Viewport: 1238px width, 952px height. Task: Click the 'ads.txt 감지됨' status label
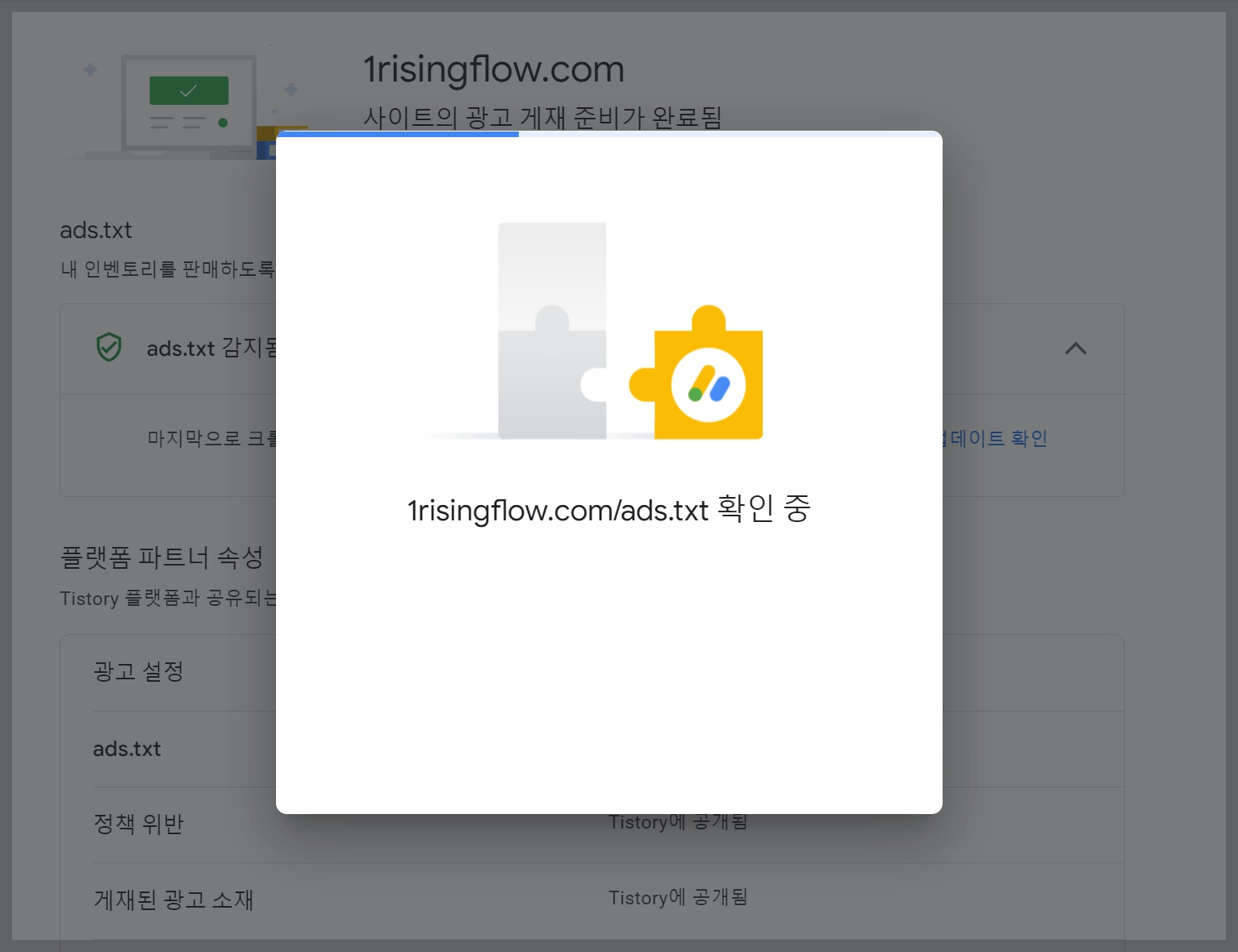point(211,348)
